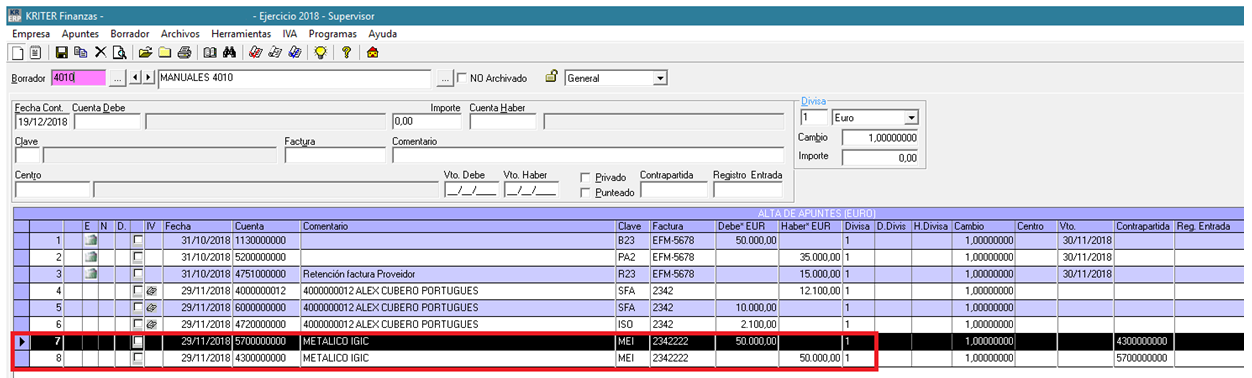1252x378 pixels.
Task: Open the Archivos menu
Action: click(x=181, y=33)
